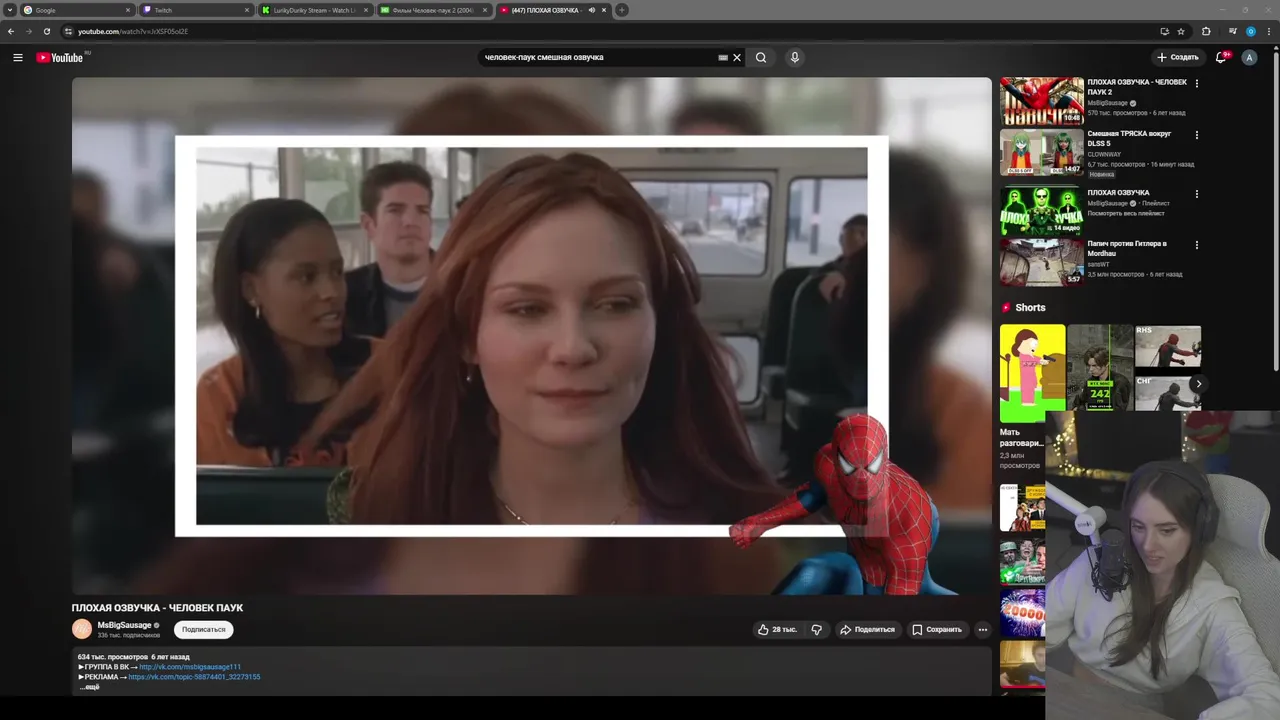Open more actions under the video

click(x=983, y=629)
